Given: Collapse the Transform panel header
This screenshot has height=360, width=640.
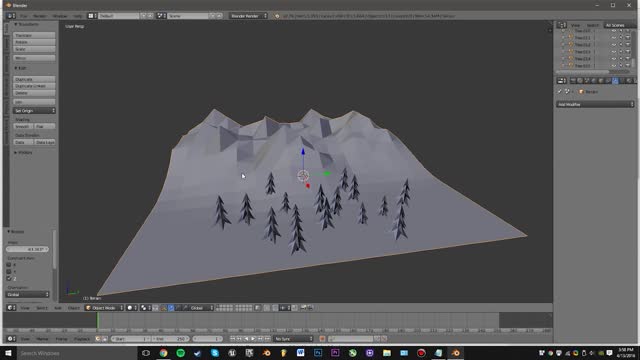Looking at the screenshot, I should tap(27, 24).
